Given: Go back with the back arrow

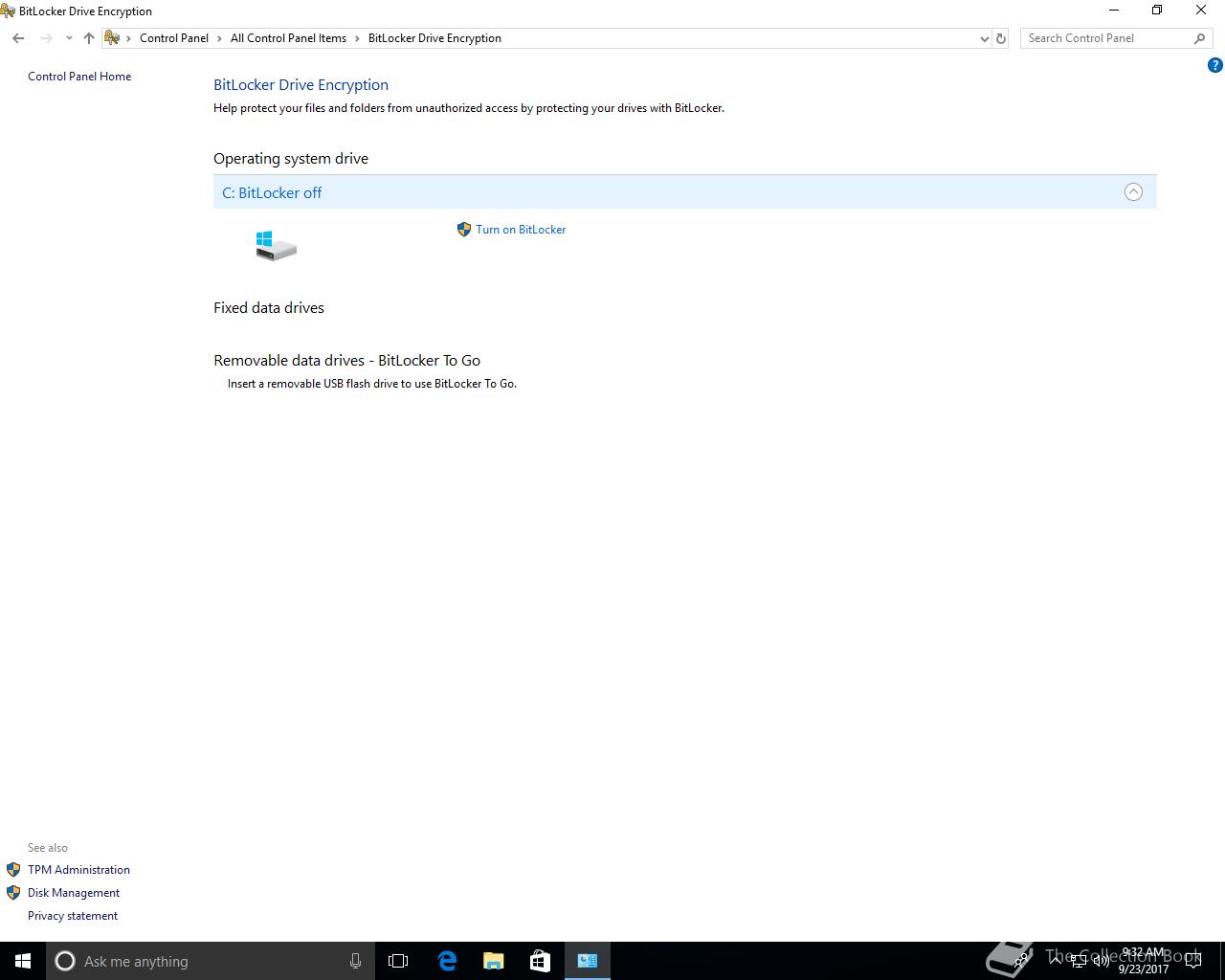Looking at the screenshot, I should coord(18,38).
